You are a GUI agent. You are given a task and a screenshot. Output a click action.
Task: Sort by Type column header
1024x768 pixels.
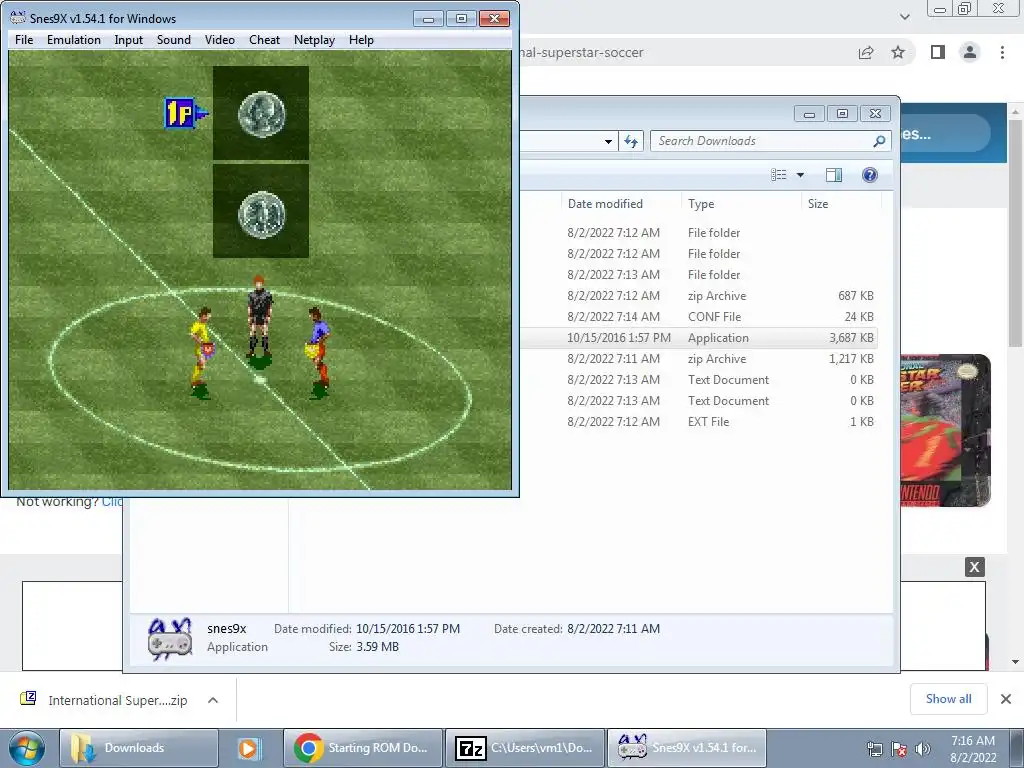701,204
